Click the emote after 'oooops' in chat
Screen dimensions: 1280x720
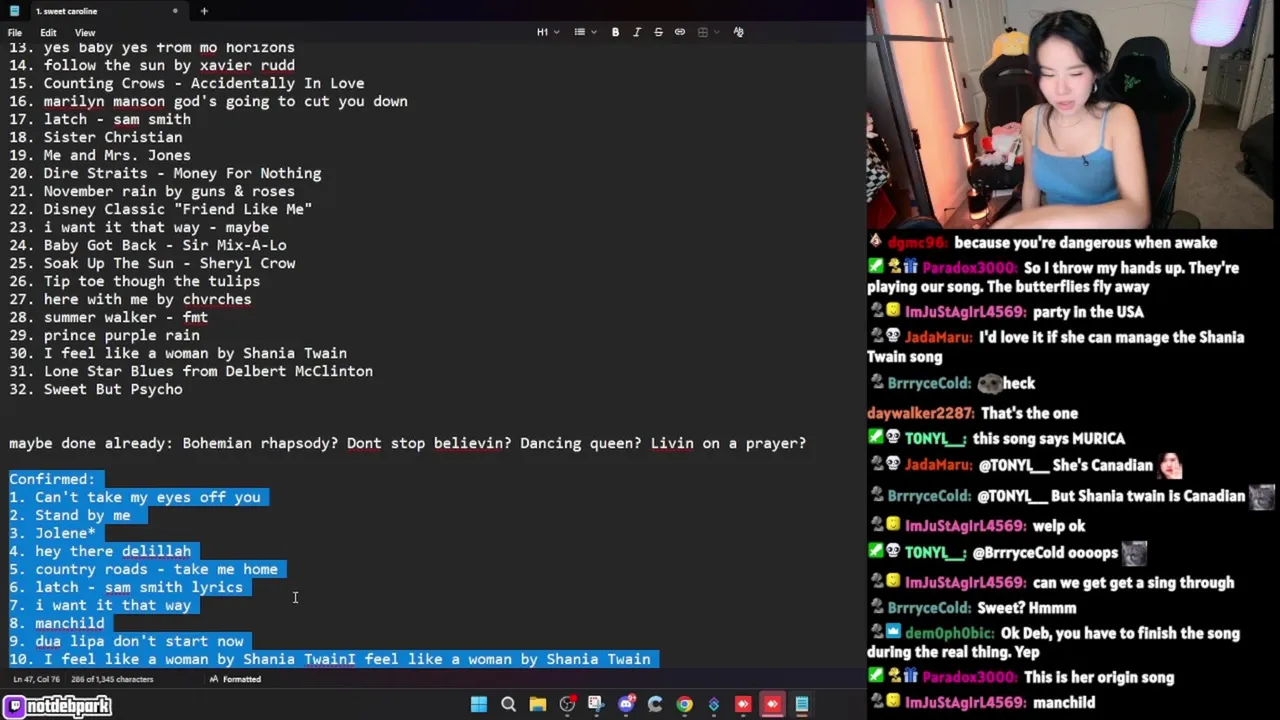tap(1134, 552)
